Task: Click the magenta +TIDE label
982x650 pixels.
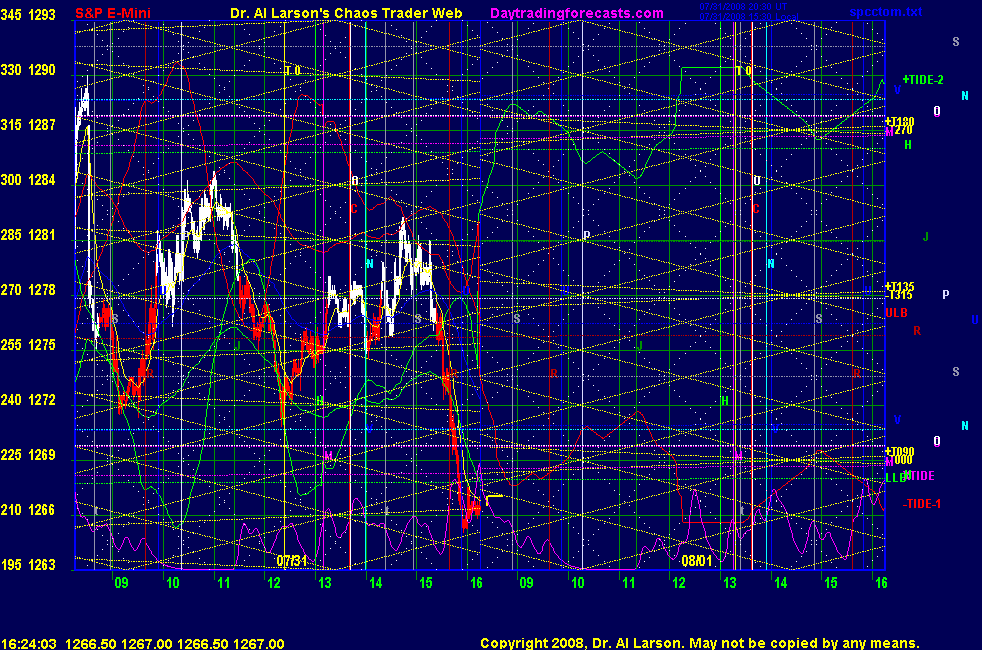Action: [x=918, y=476]
